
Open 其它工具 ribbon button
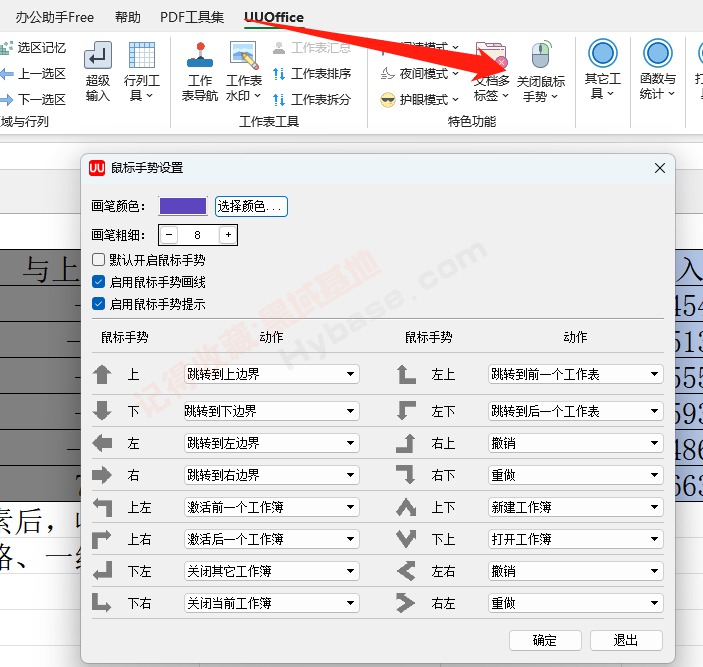click(603, 69)
